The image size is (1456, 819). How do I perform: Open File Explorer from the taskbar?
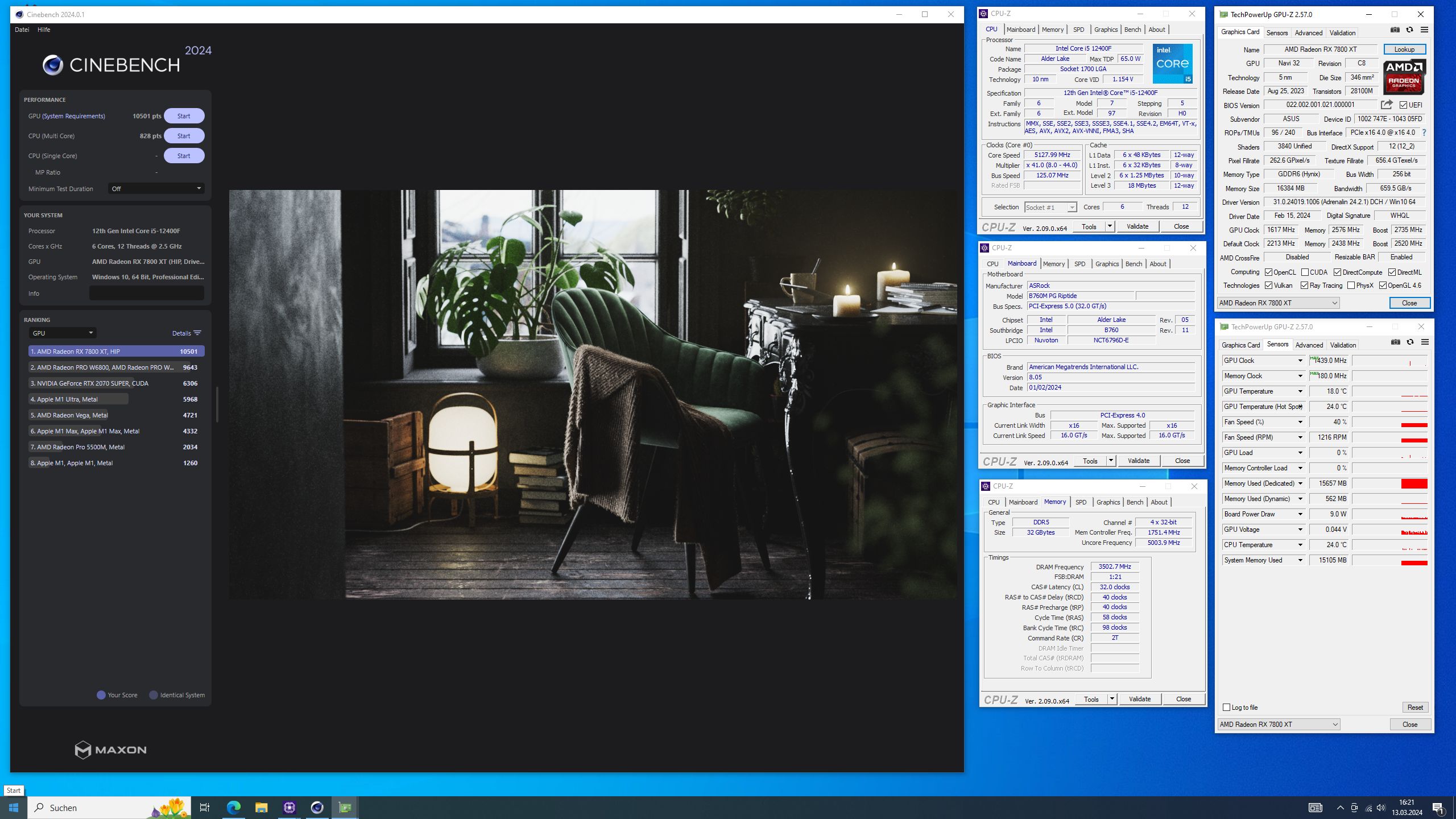262,808
